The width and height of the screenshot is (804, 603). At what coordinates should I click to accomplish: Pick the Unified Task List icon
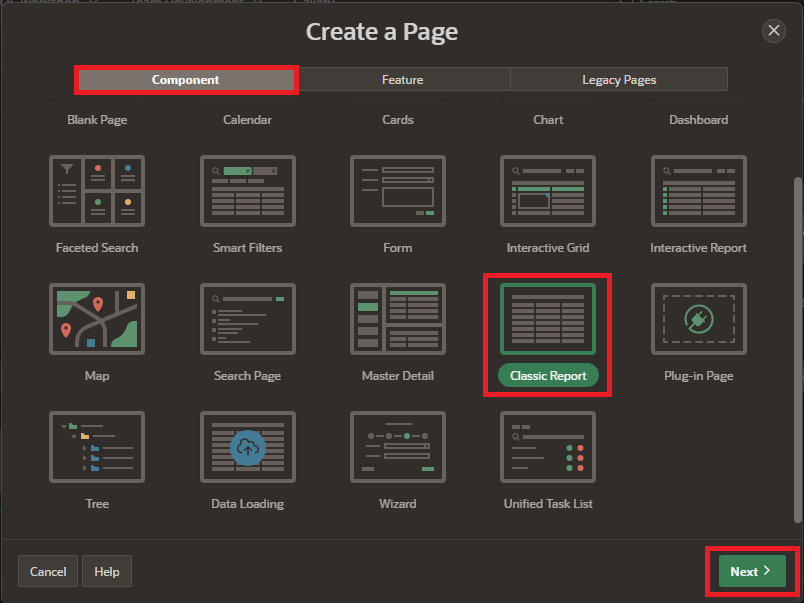[548, 447]
